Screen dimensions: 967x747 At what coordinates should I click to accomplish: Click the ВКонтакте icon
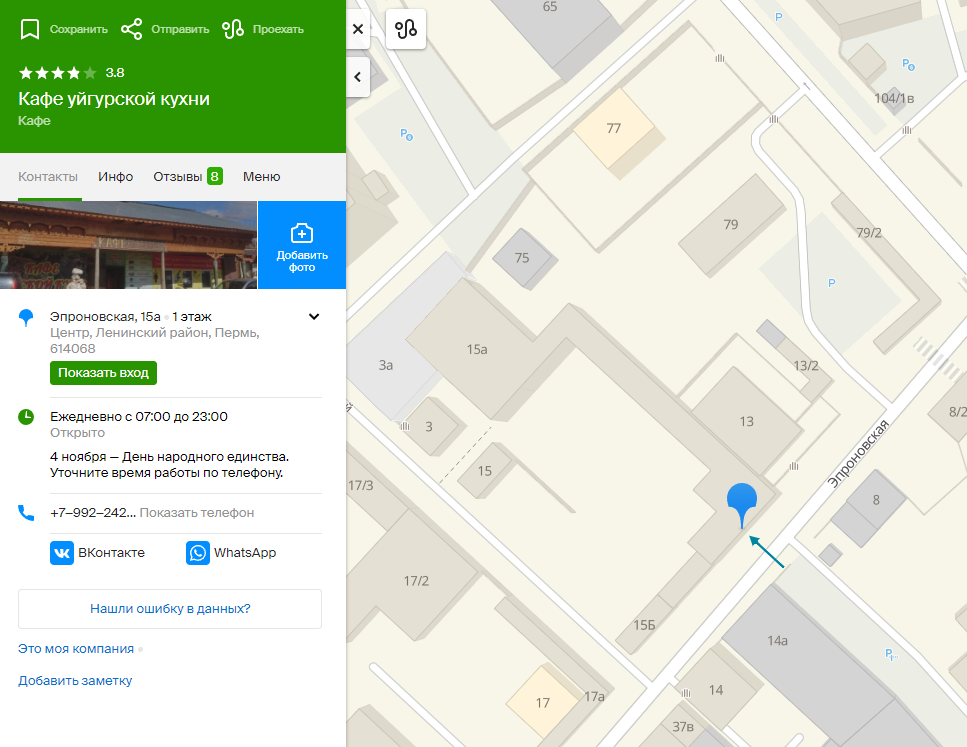point(62,553)
